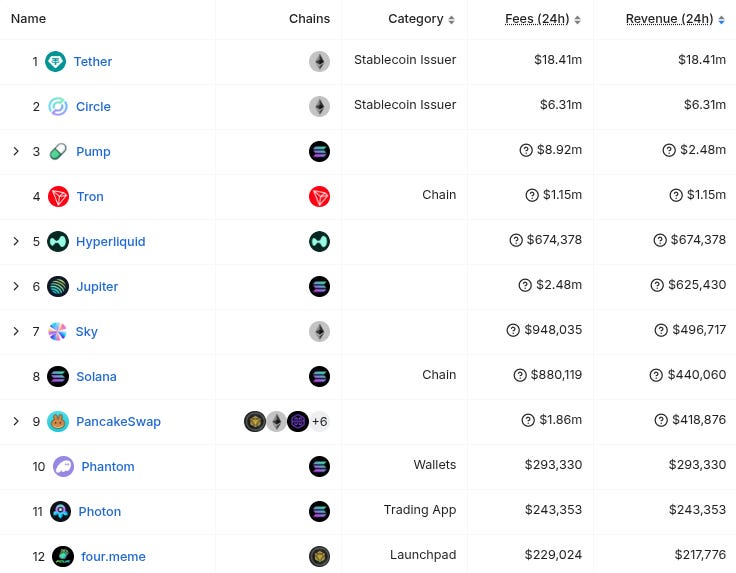The width and height of the screenshot is (736, 573).
Task: Click Solana chain icon in Pump row
Action: [319, 152]
